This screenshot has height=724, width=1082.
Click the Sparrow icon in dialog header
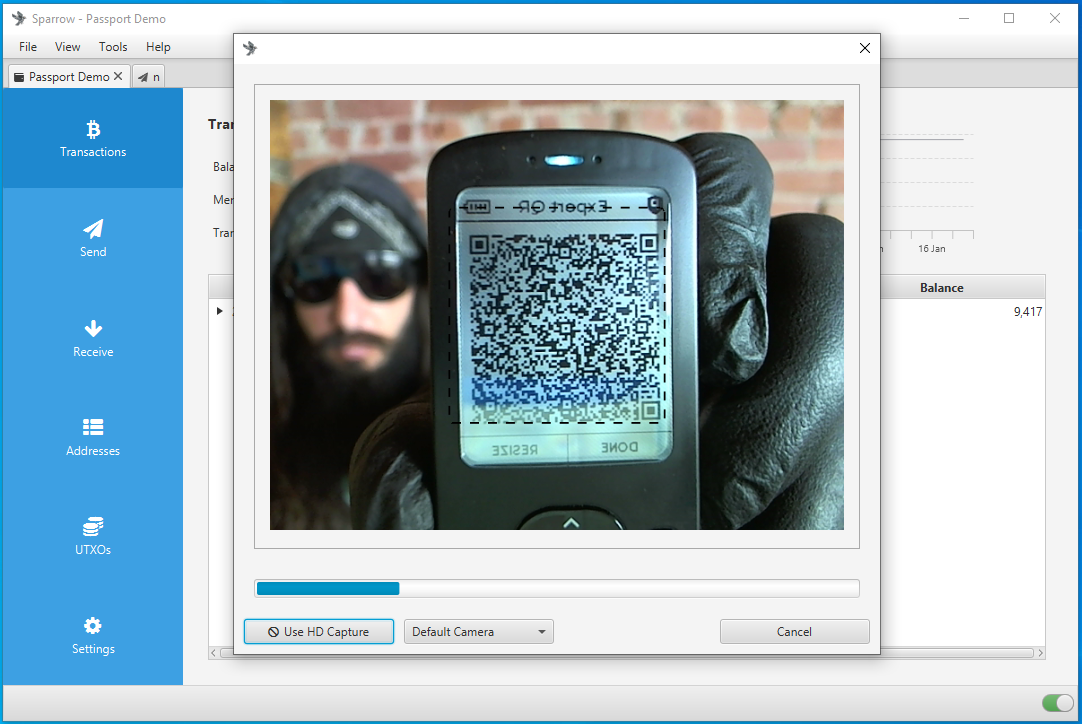(250, 48)
